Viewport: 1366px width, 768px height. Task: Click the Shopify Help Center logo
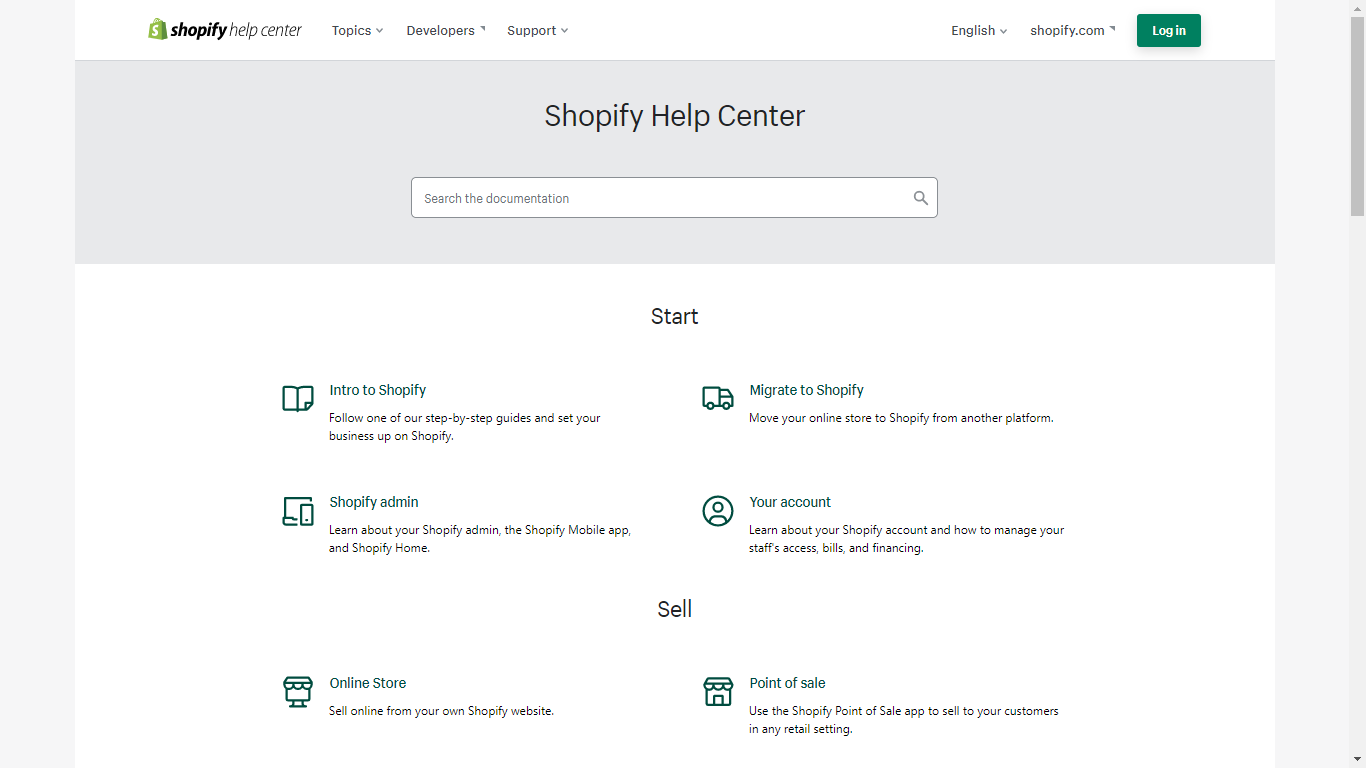224,30
